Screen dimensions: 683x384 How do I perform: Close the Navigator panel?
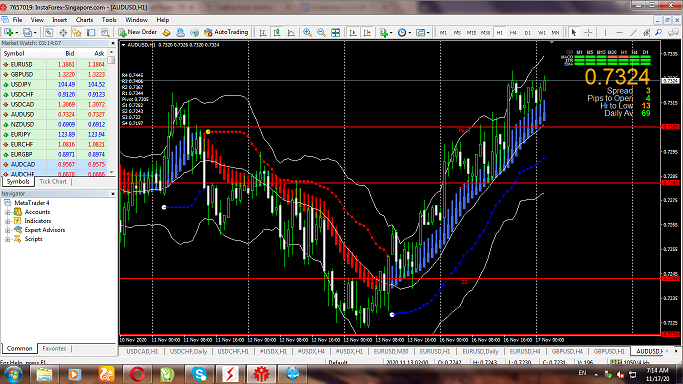pyautogui.click(x=113, y=194)
